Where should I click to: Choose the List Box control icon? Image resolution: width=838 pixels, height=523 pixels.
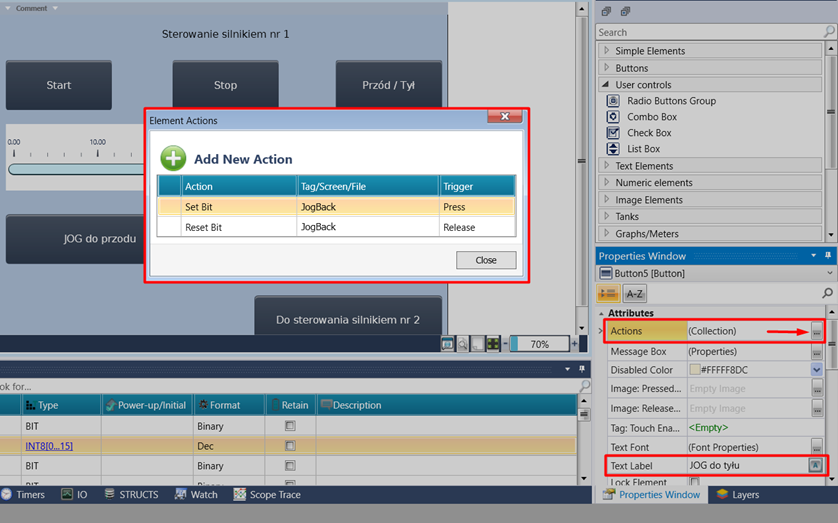pos(614,149)
